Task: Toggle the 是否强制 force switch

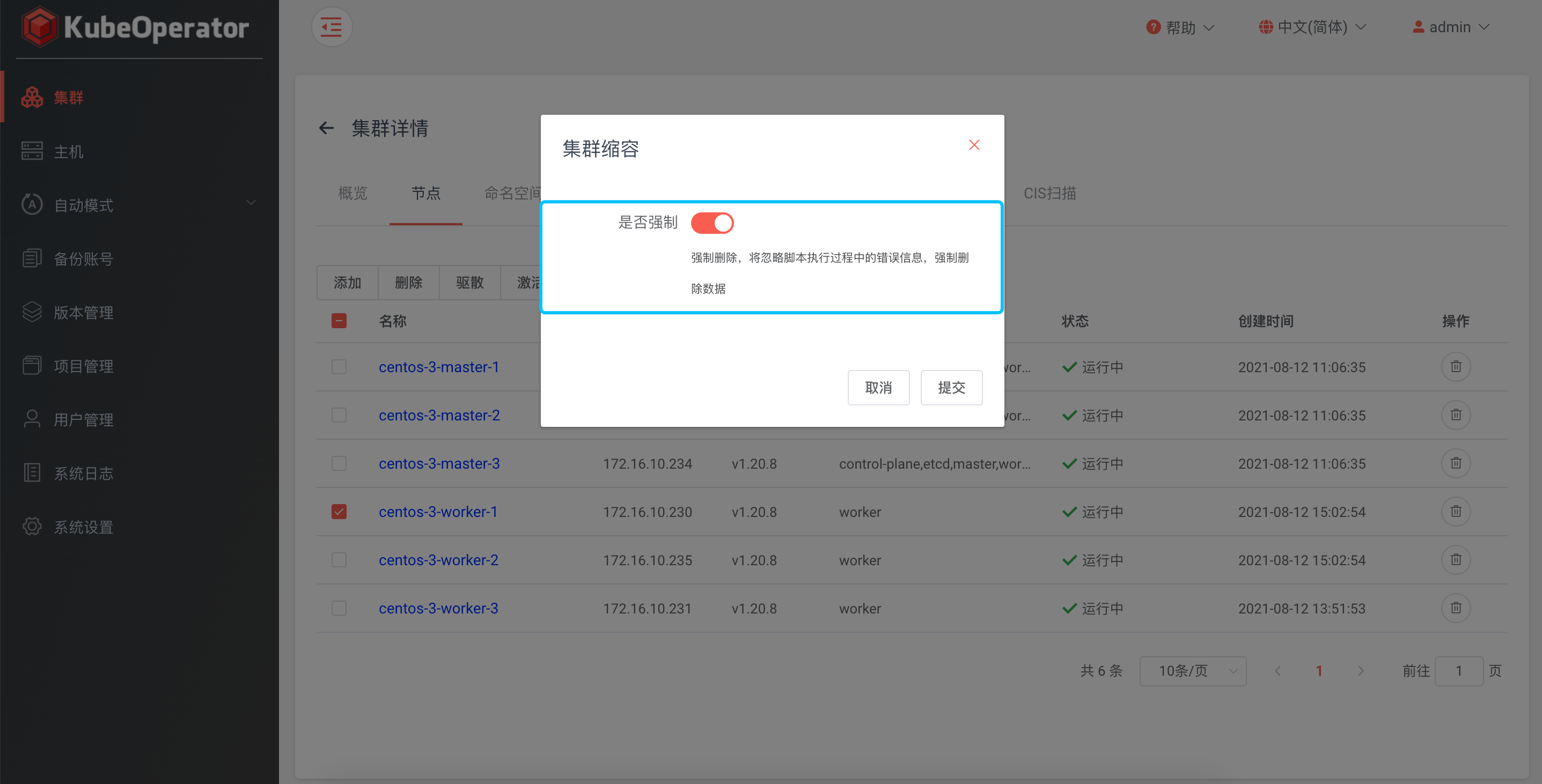Action: coord(712,223)
